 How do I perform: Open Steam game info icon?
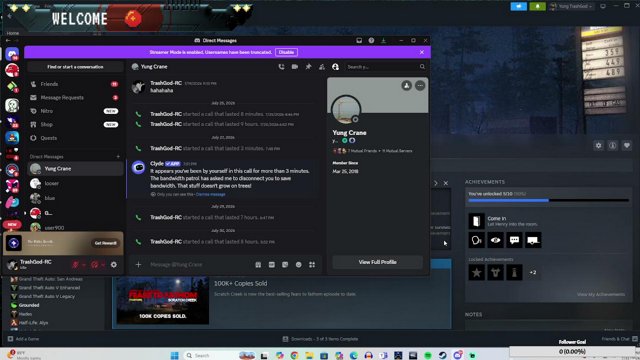click(613, 145)
